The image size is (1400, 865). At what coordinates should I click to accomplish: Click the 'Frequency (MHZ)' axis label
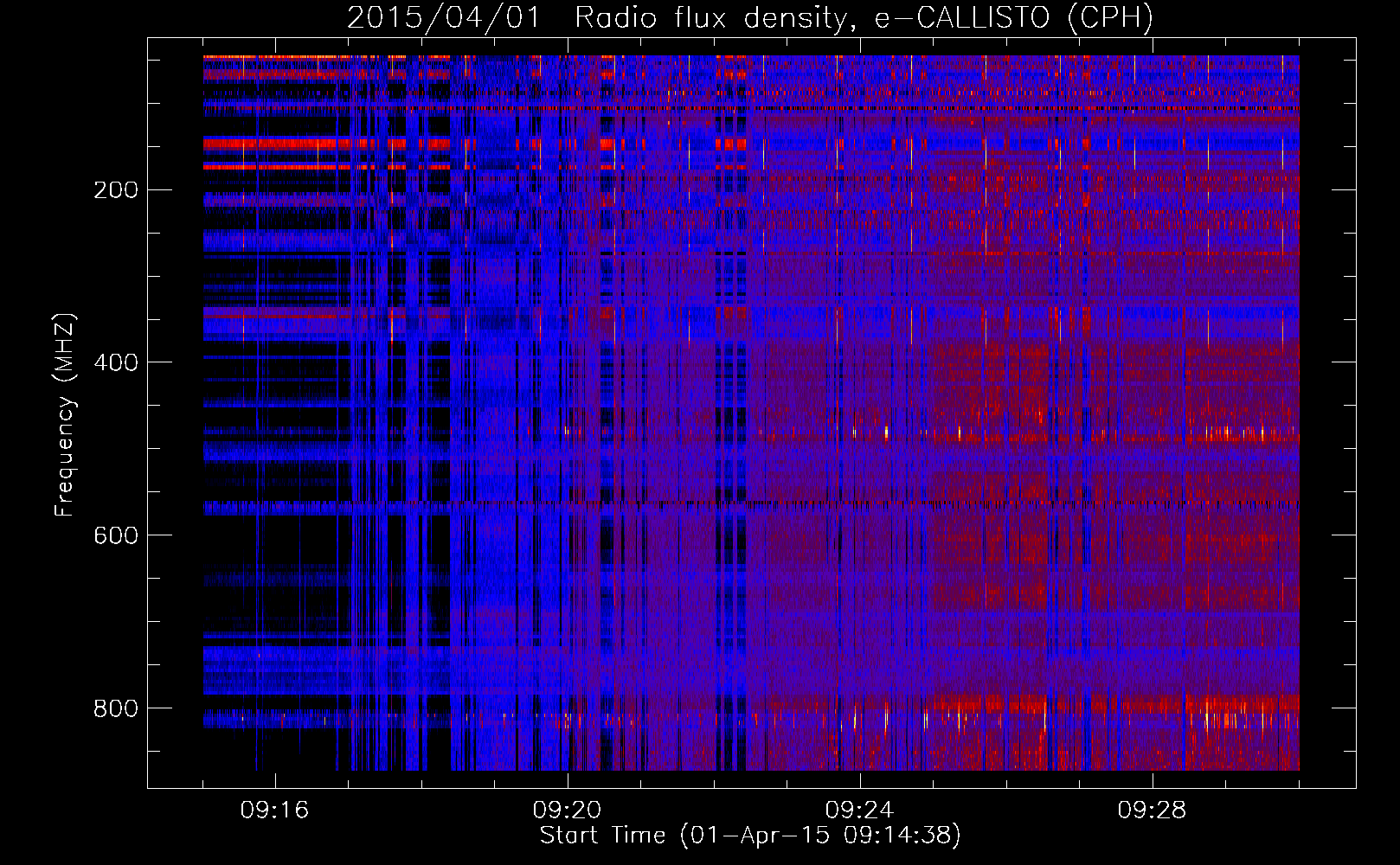click(65, 414)
